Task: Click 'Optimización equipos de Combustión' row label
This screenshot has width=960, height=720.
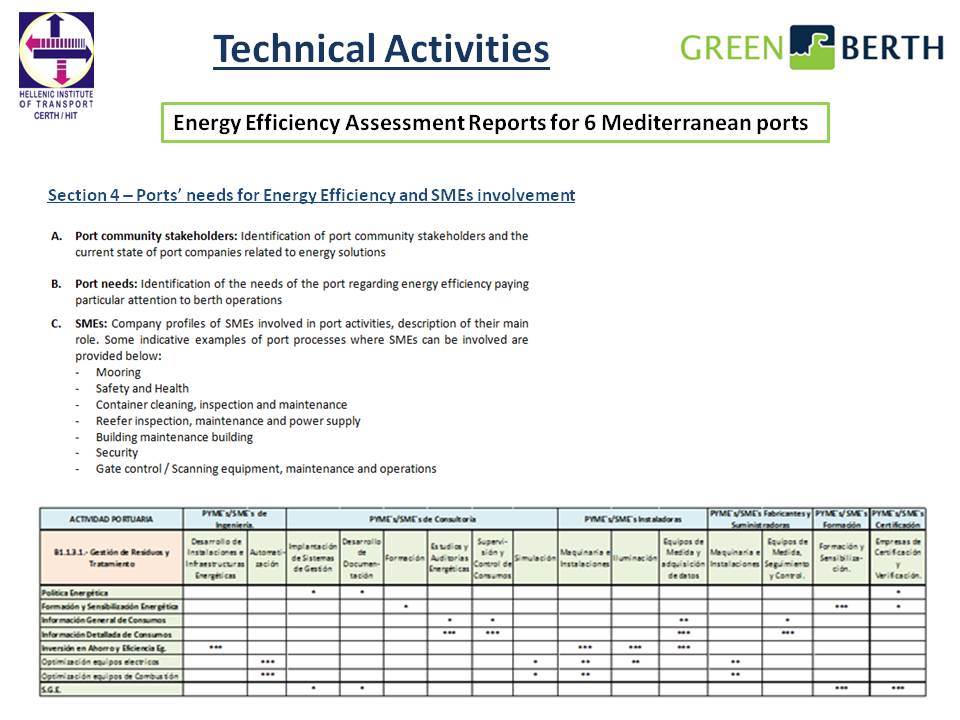Action: pos(111,675)
